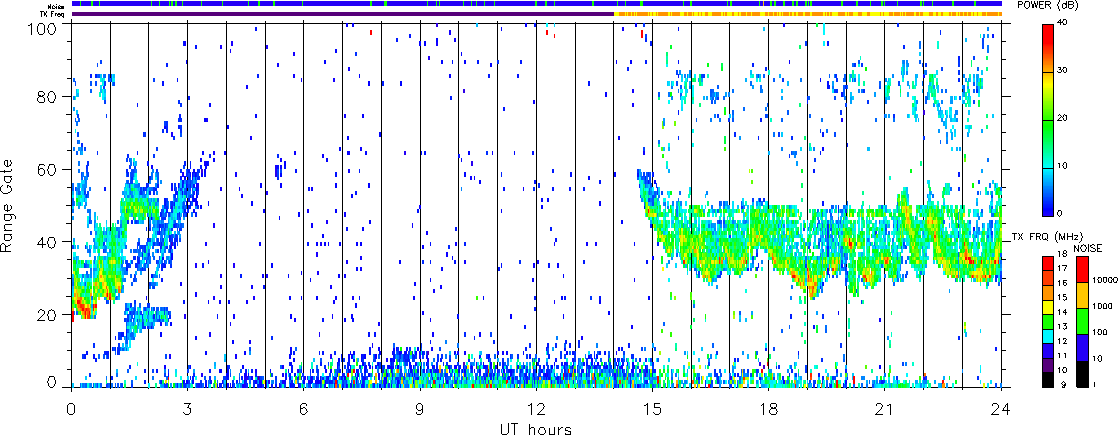This screenshot has width=1118, height=435.
Task: Click the TX FRQ legend value 13
Action: (1062, 326)
